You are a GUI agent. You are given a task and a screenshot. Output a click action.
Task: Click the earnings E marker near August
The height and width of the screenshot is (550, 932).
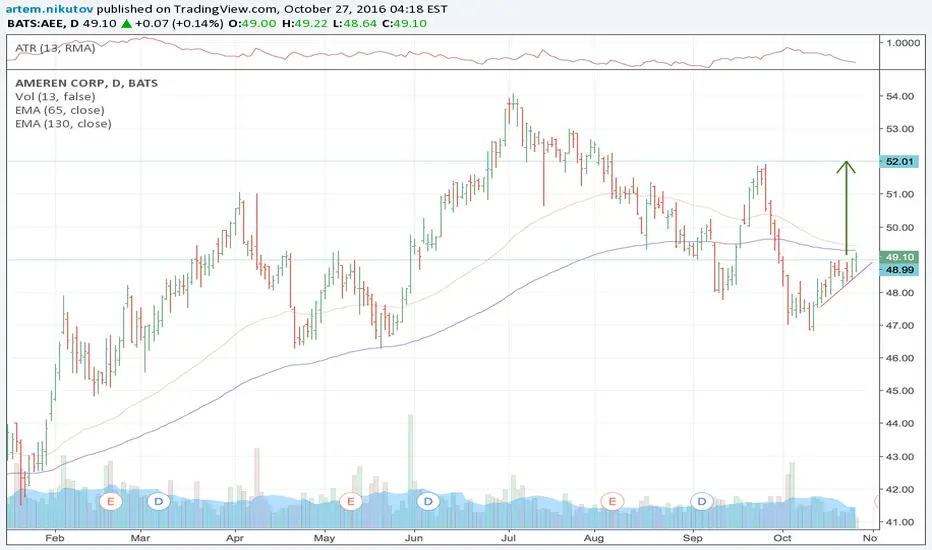[x=612, y=501]
